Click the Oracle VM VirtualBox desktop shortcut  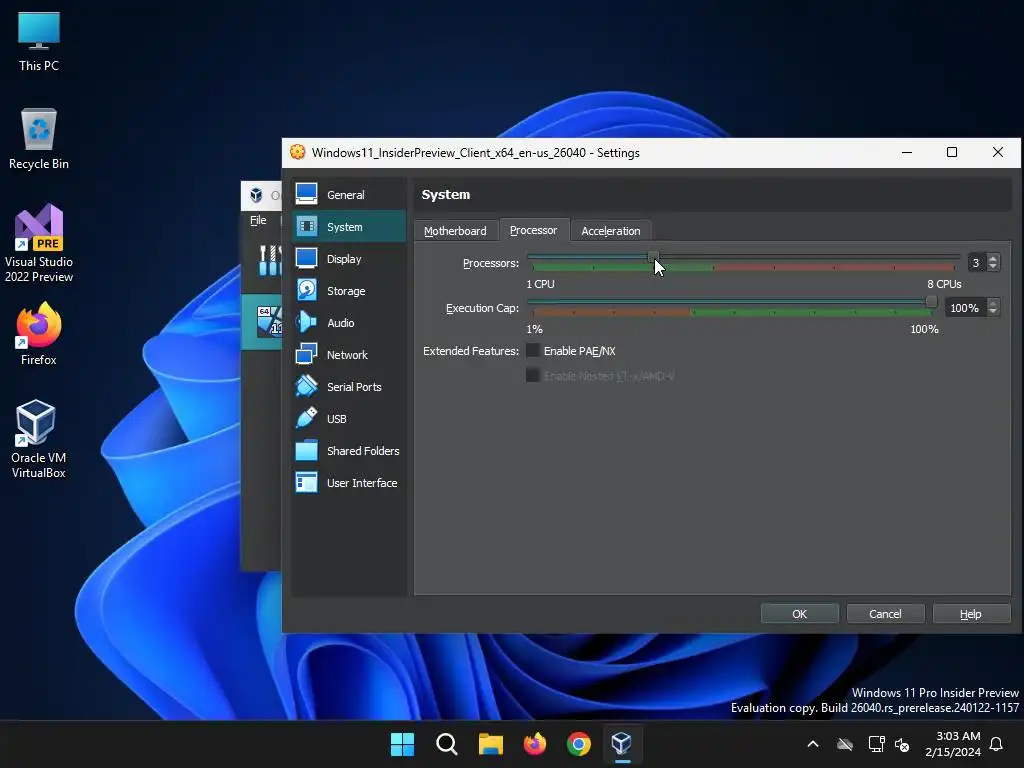tap(38, 439)
